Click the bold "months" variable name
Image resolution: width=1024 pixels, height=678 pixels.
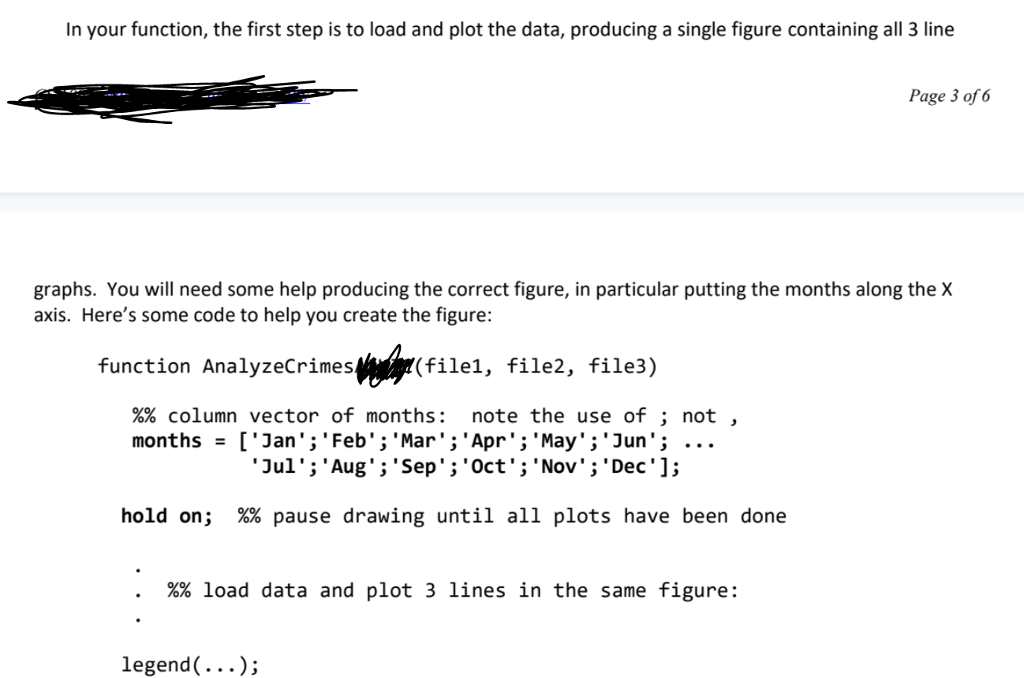167,441
